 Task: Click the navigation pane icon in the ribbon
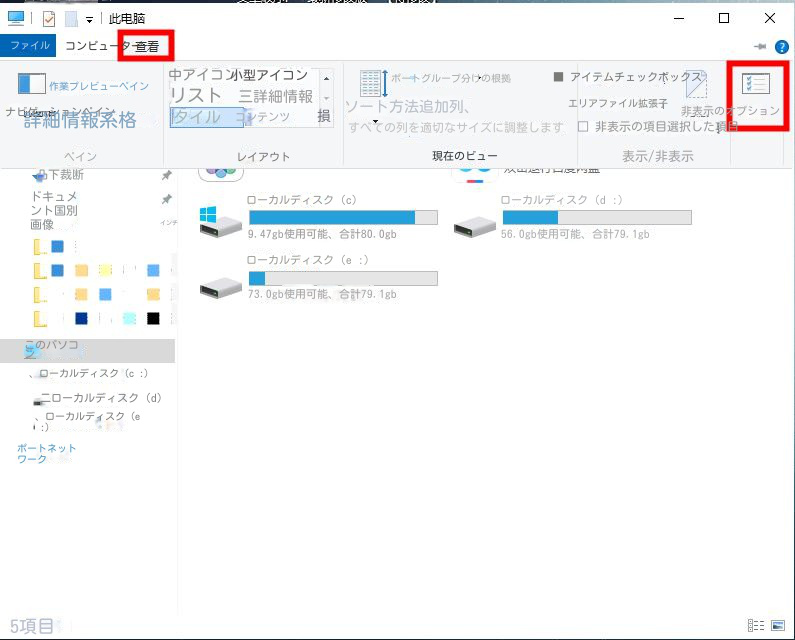(x=31, y=84)
